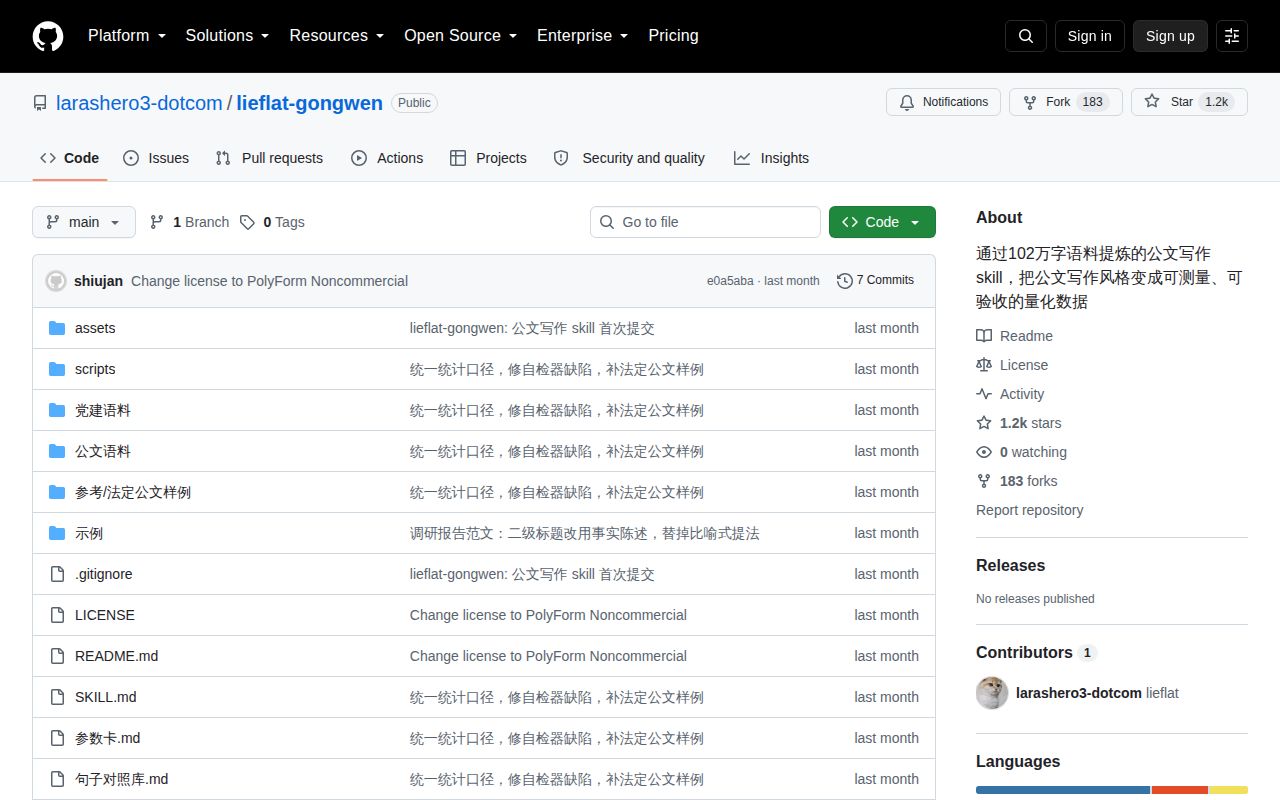The height and width of the screenshot is (800, 1280).
Task: Click the Pricing link in header
Action: pyautogui.click(x=673, y=36)
